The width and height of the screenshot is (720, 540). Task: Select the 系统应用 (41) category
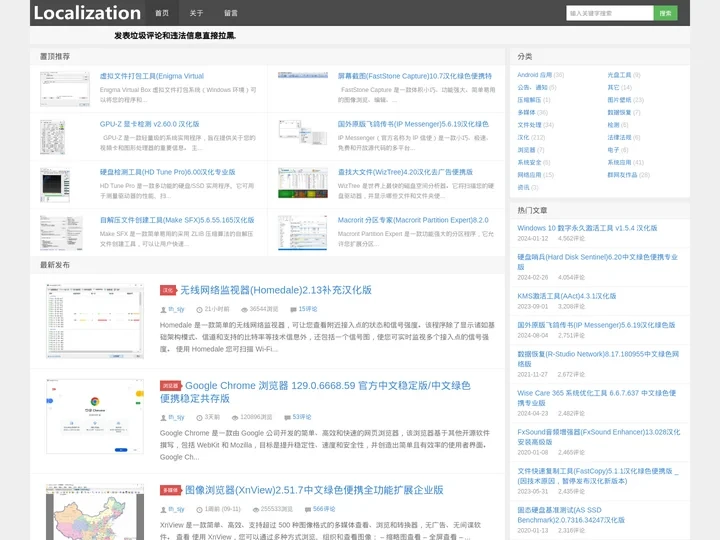coord(625,162)
